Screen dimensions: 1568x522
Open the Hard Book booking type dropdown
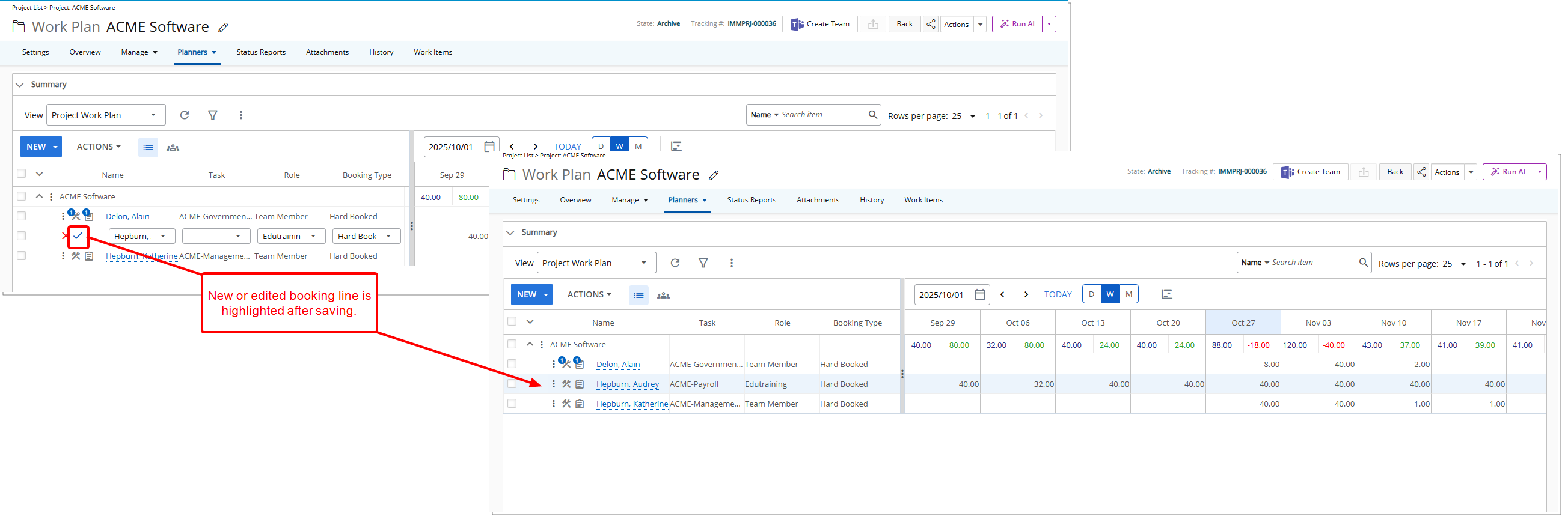pyautogui.click(x=388, y=236)
